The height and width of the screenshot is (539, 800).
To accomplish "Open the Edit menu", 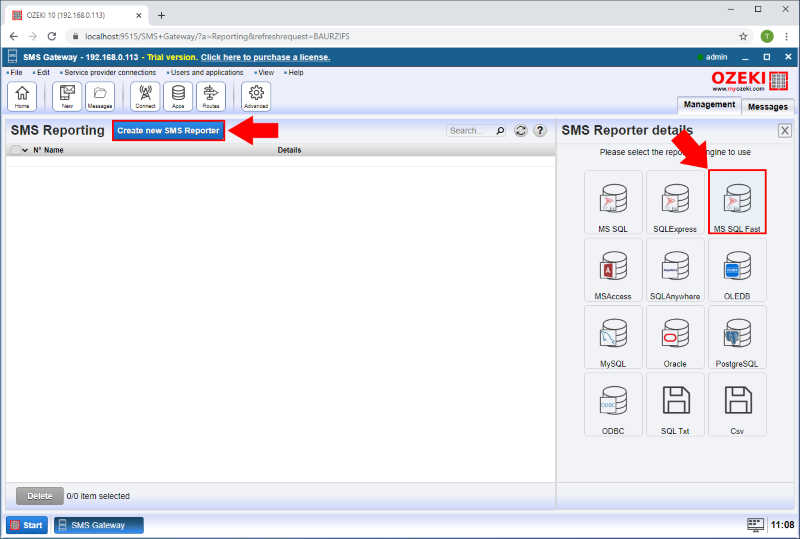I will click(x=43, y=72).
